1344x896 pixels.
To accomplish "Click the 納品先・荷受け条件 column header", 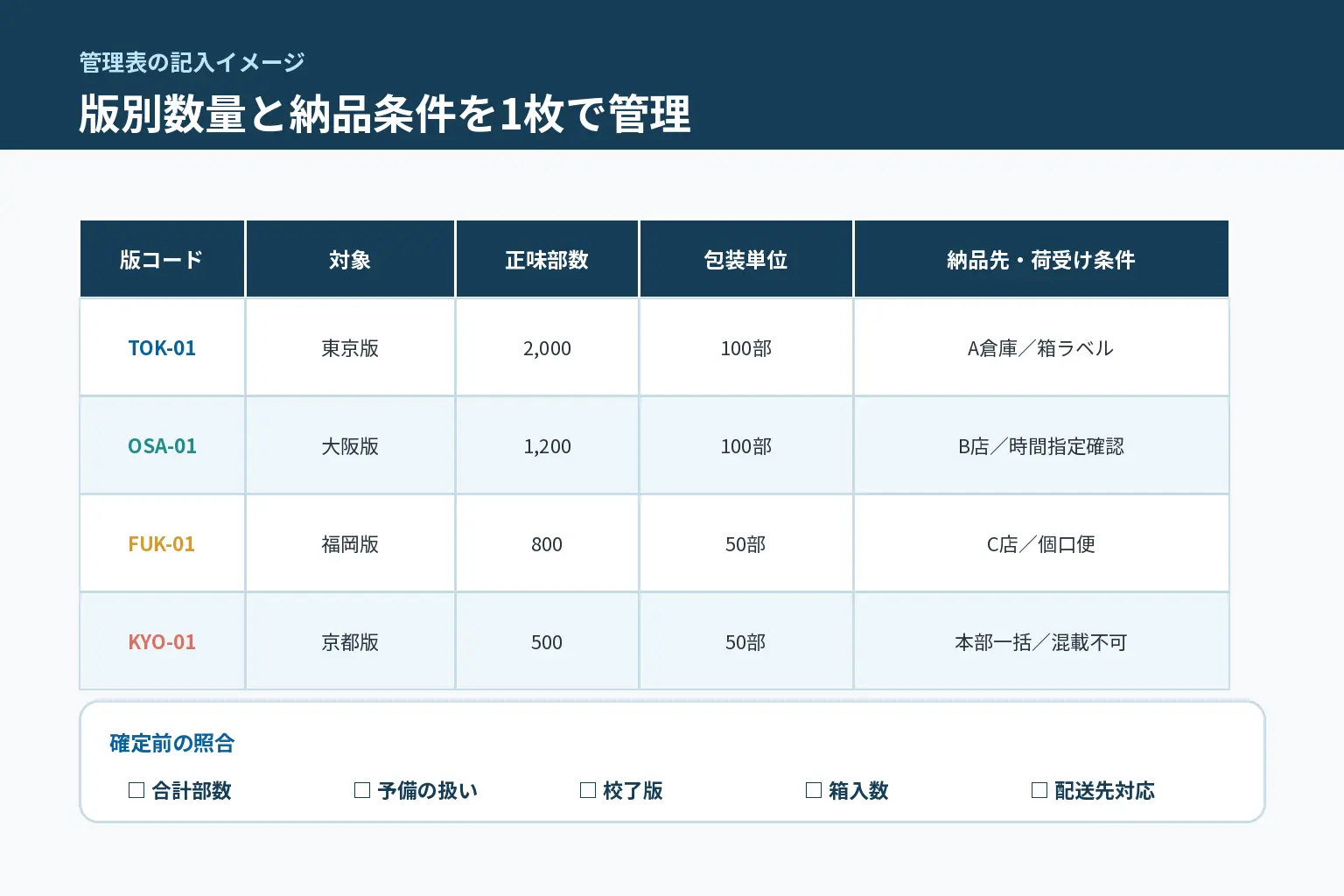I will [1041, 260].
